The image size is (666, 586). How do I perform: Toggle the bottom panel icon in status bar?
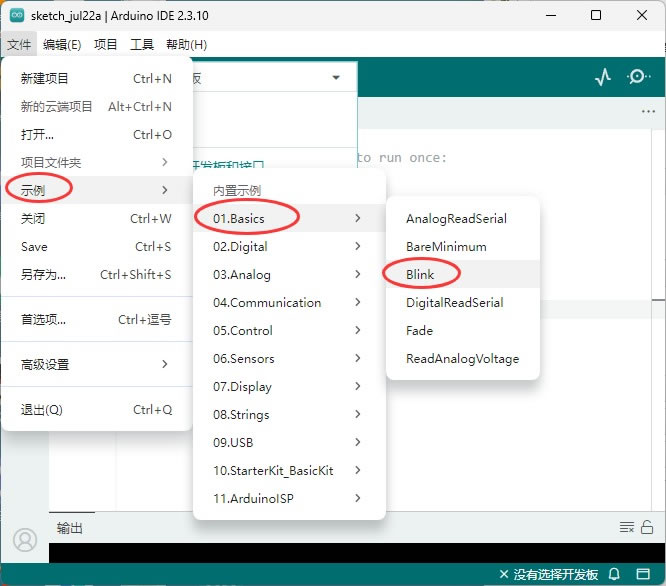643,574
